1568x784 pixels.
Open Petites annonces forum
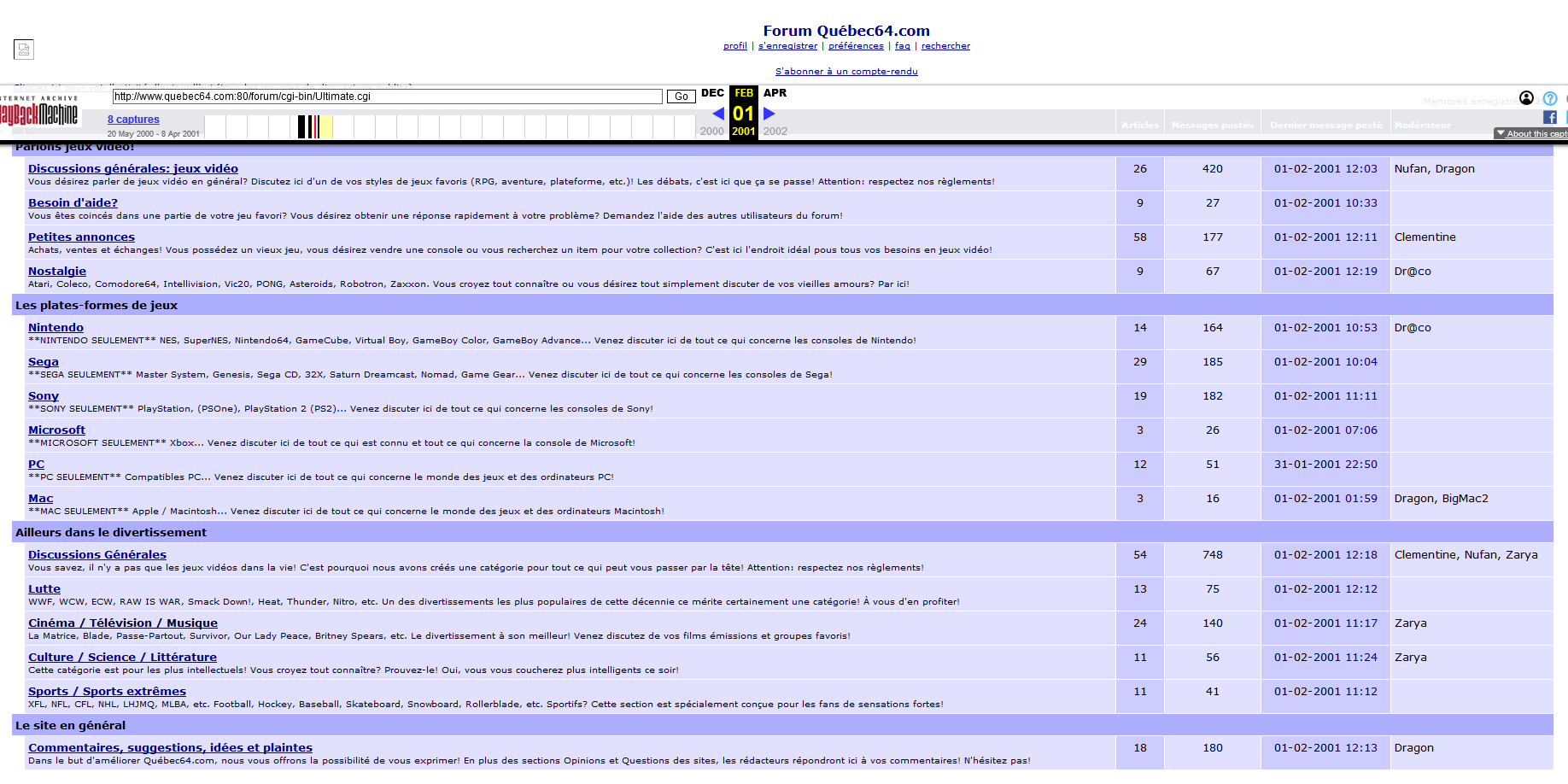[x=81, y=237]
